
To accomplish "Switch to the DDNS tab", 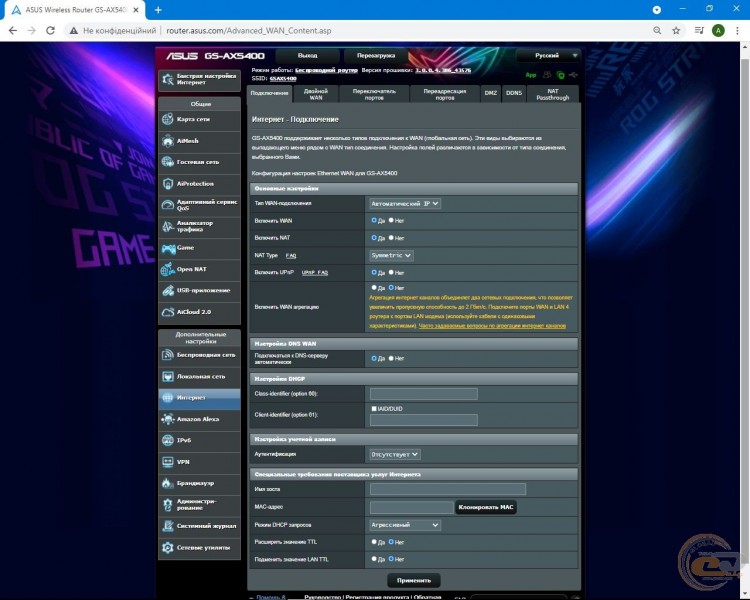I will click(514, 94).
